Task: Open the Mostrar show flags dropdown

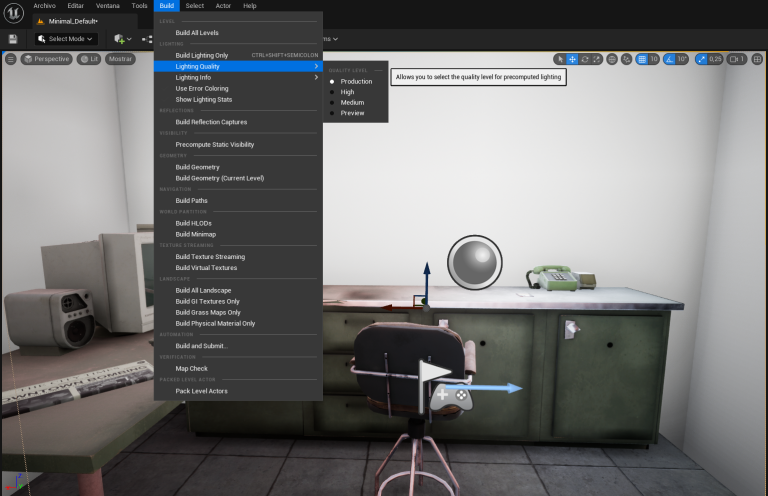Action: click(x=120, y=59)
